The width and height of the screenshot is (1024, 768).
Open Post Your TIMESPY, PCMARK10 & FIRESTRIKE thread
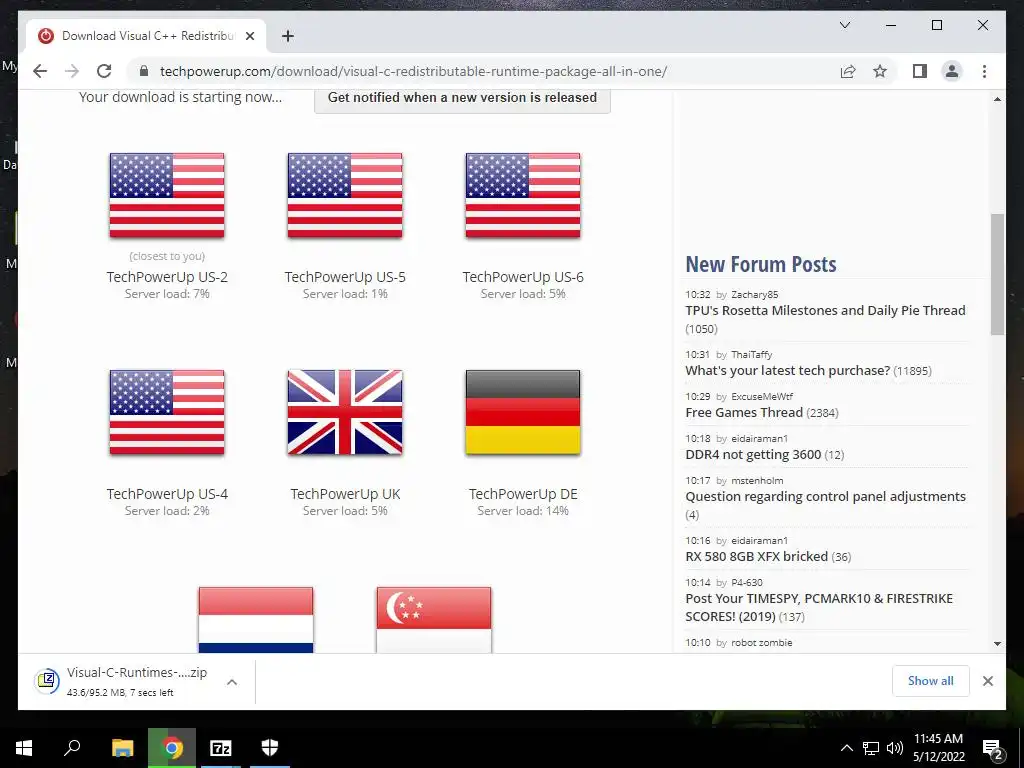click(819, 607)
